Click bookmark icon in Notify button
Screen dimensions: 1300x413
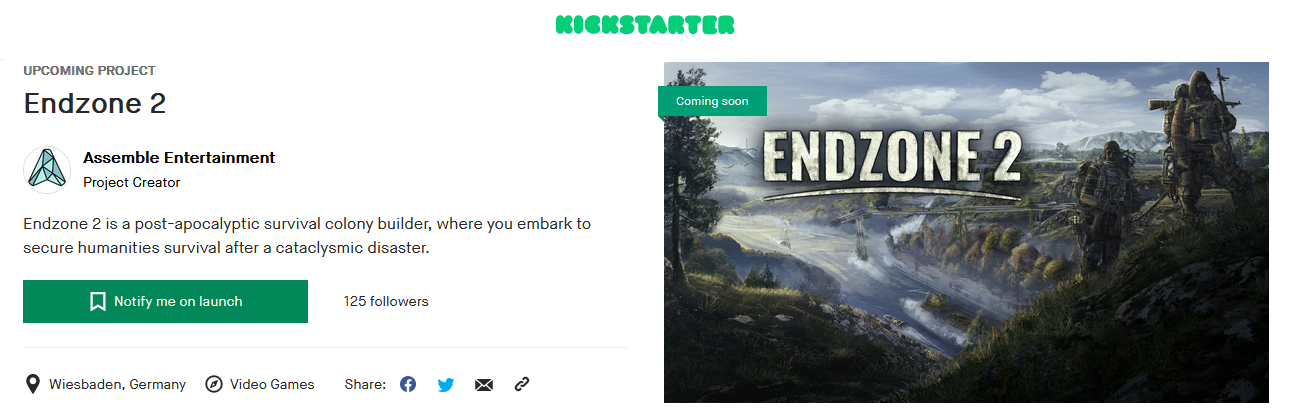click(98, 301)
